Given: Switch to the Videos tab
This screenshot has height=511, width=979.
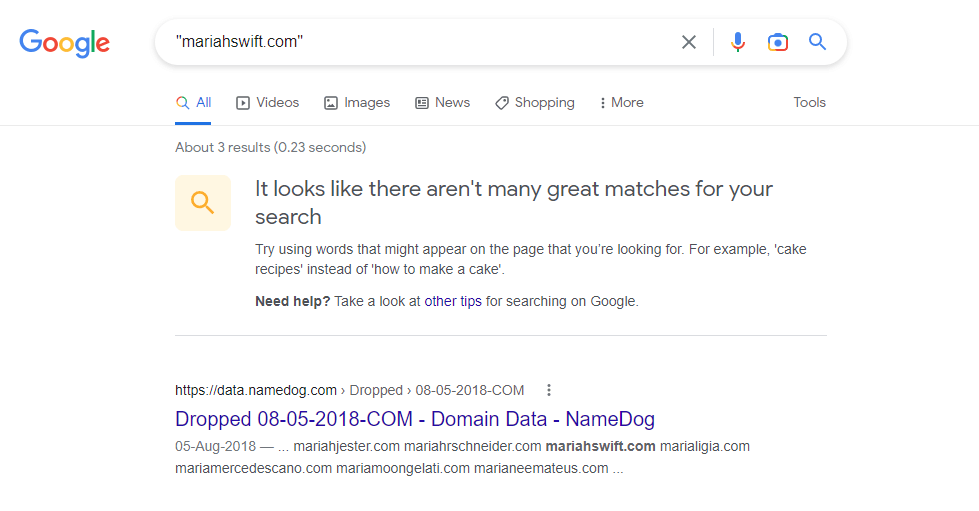Looking at the screenshot, I should [267, 102].
